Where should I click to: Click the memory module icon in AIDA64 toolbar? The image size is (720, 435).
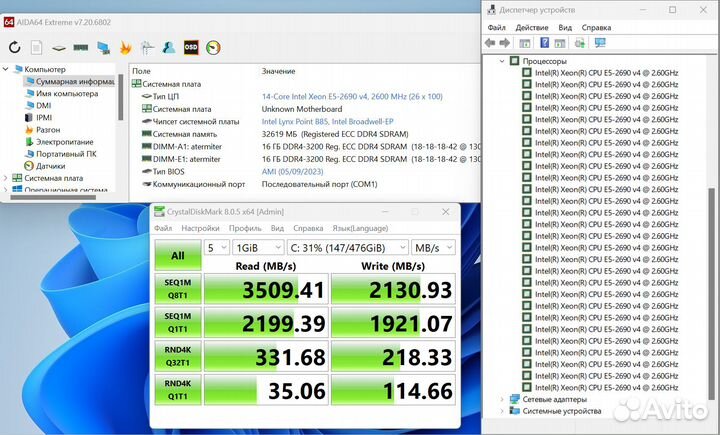(x=81, y=47)
